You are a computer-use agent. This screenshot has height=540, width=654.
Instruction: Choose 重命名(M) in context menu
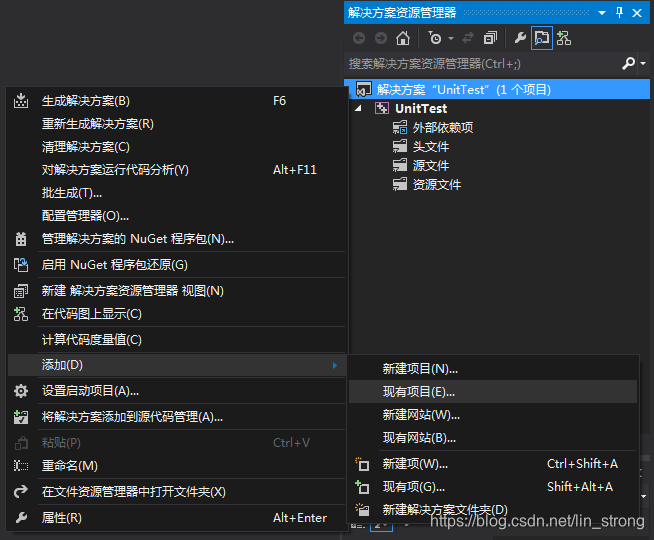(177, 466)
